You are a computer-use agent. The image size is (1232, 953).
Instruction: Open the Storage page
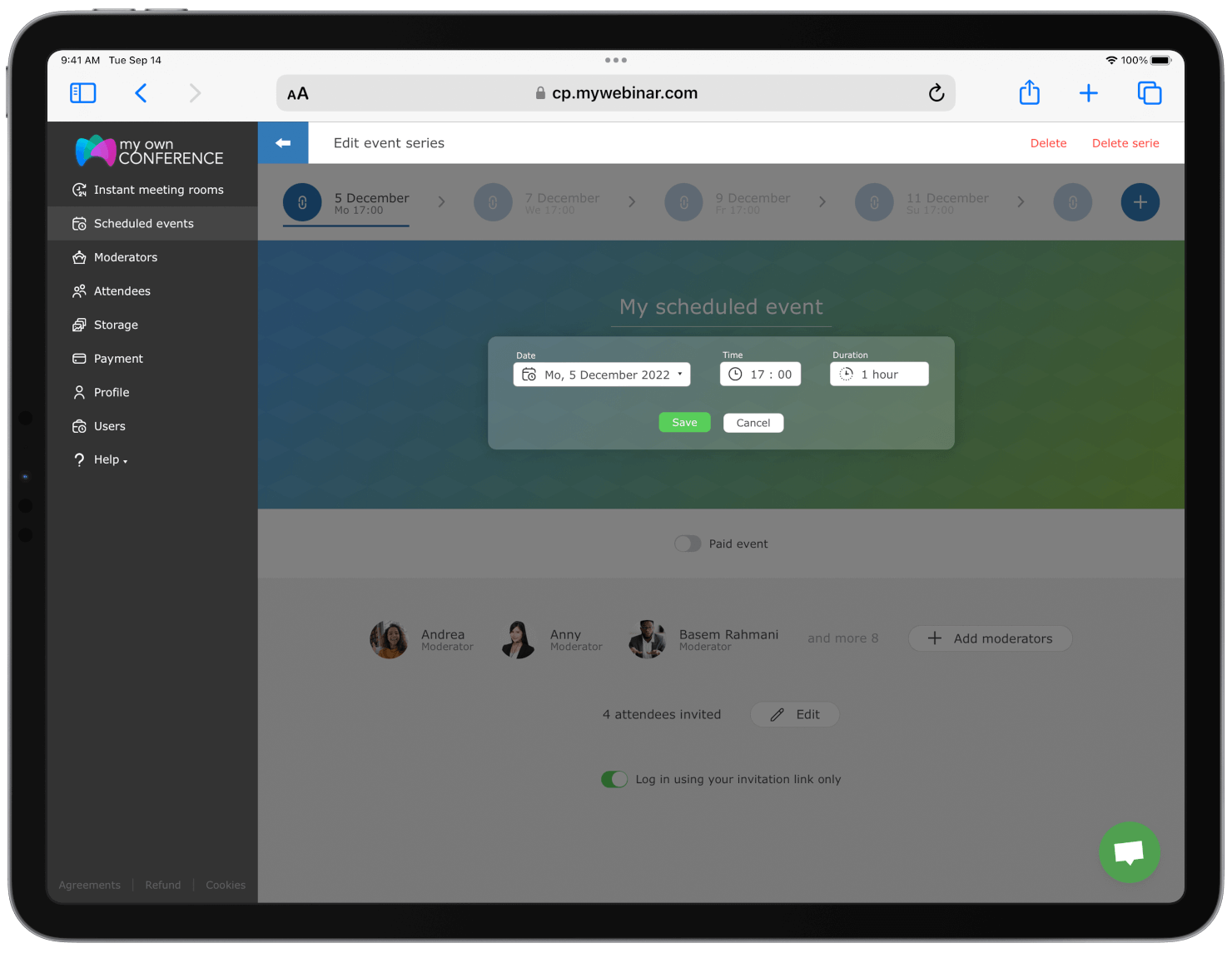point(116,325)
